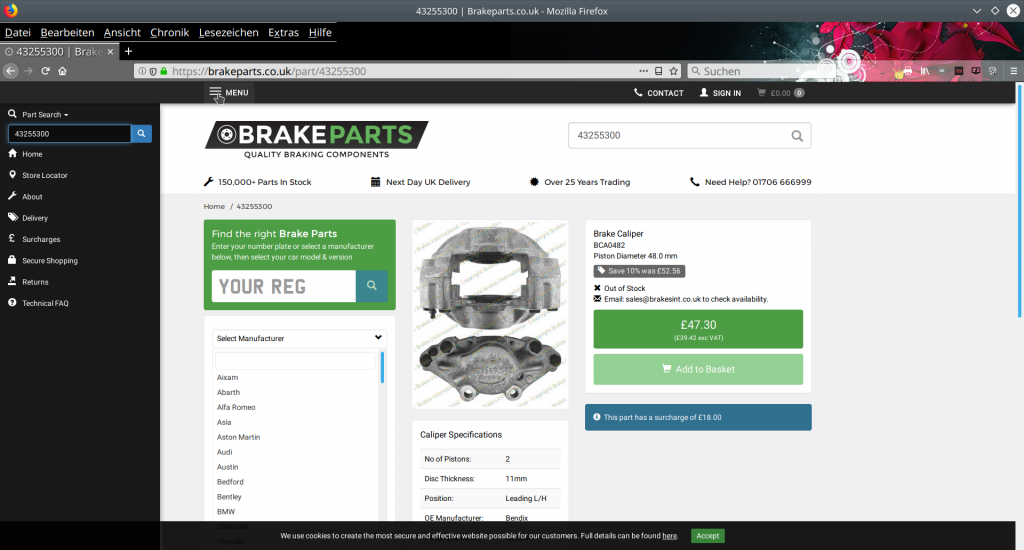Screen dimensions: 1024x550
Task: Go to browser home icon
Action: (62, 71)
